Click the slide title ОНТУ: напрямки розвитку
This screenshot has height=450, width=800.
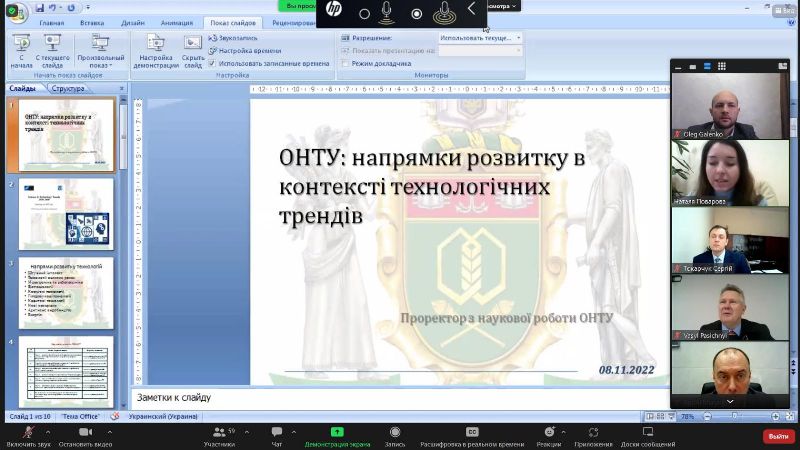pyautogui.click(x=432, y=187)
